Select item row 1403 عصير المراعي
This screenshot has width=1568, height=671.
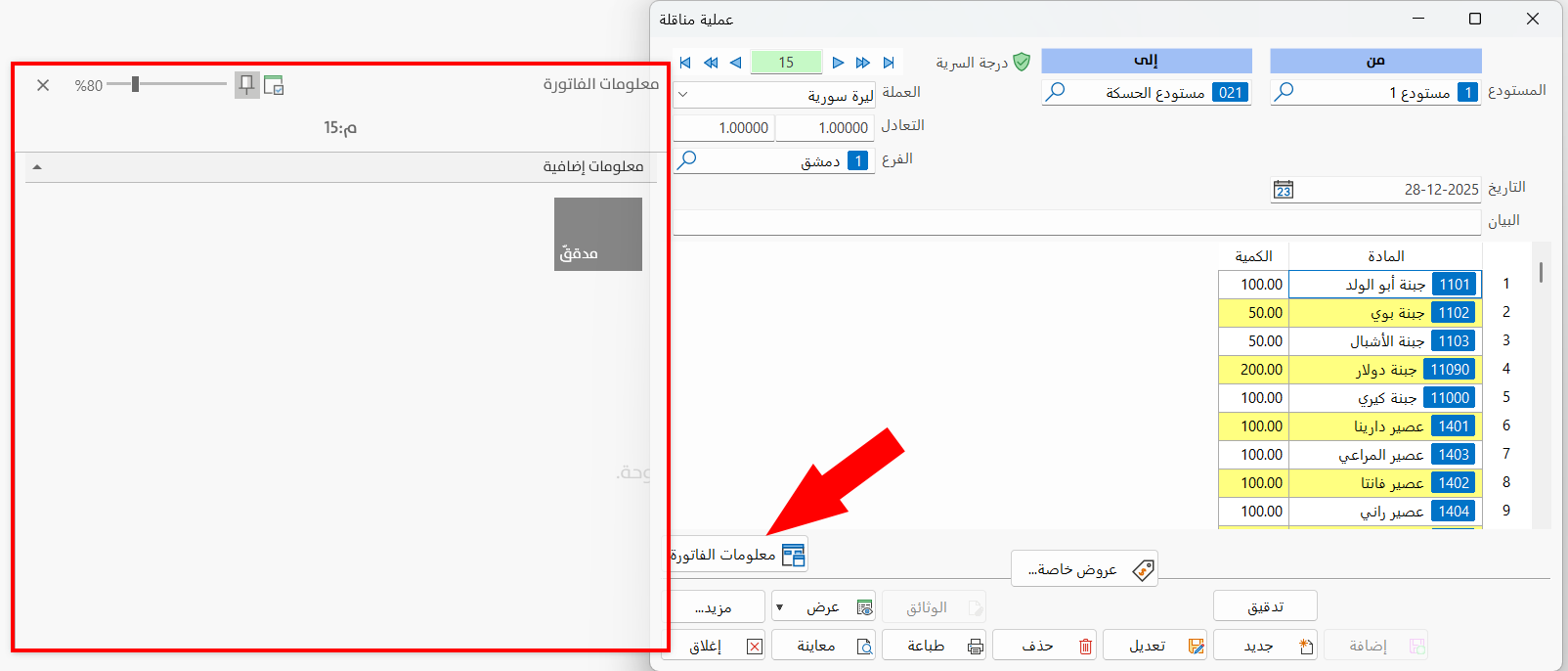1385,455
